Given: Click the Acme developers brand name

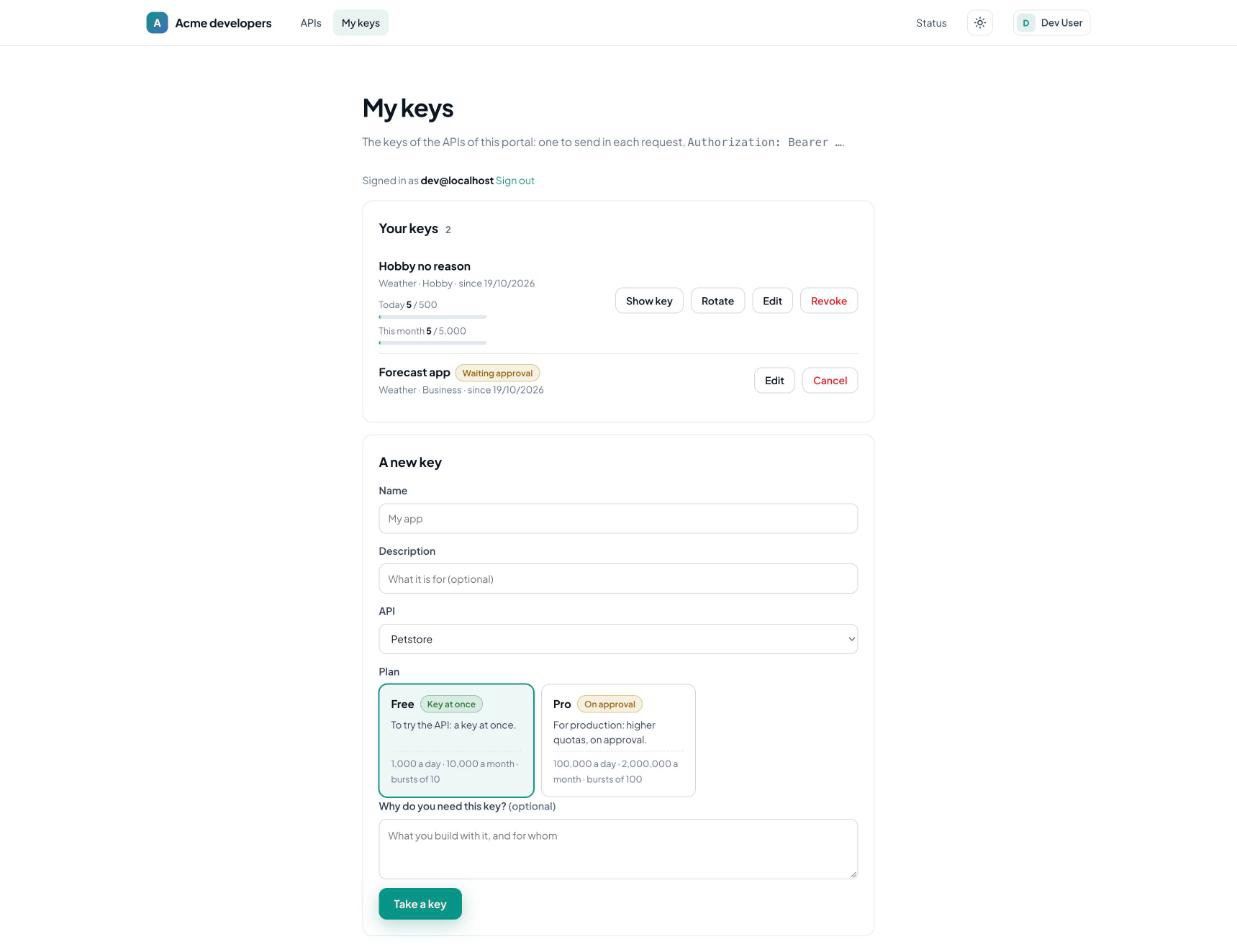Looking at the screenshot, I should [223, 23].
